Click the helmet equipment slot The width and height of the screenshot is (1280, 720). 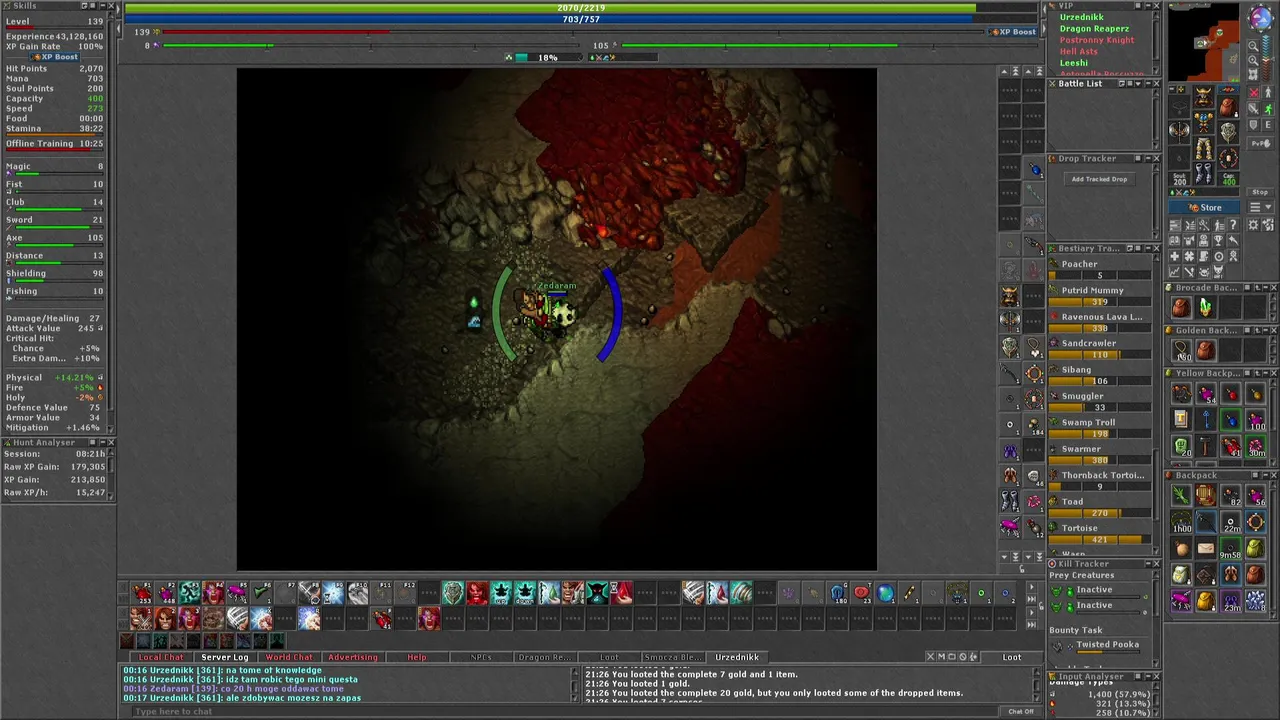(1203, 96)
